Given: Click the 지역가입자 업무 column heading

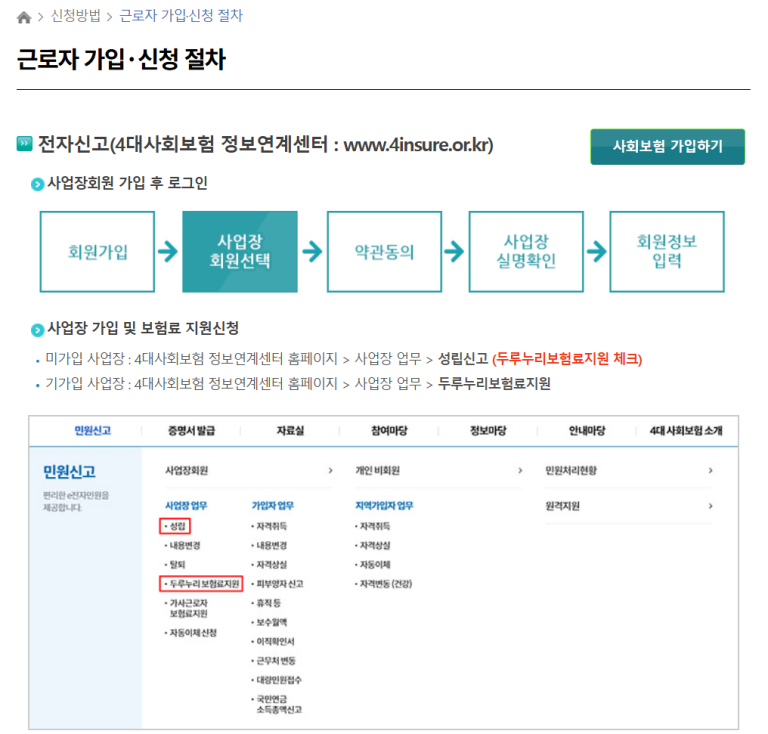Looking at the screenshot, I should point(384,506).
